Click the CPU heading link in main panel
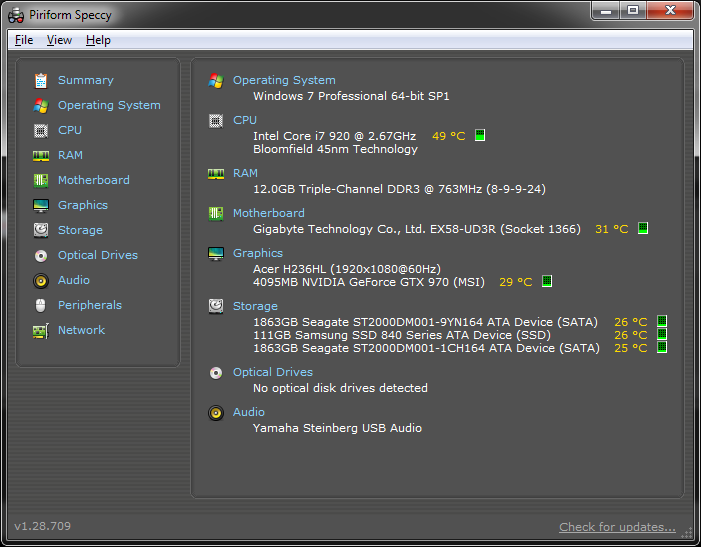The image size is (701, 547). click(x=245, y=121)
